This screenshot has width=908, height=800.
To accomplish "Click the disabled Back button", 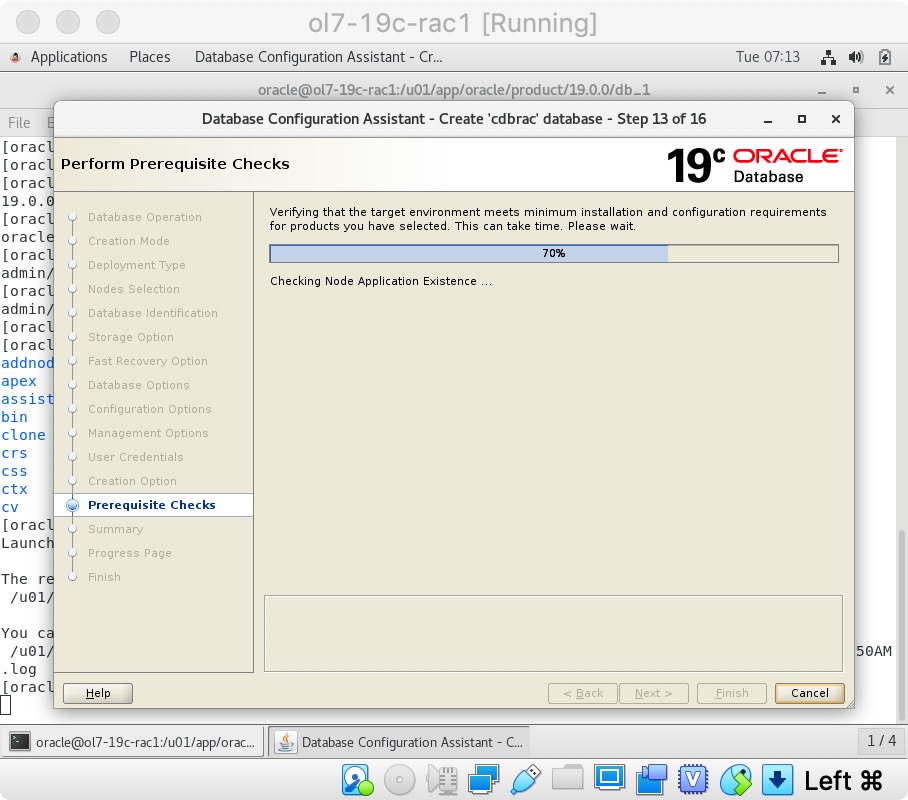I will [x=583, y=693].
